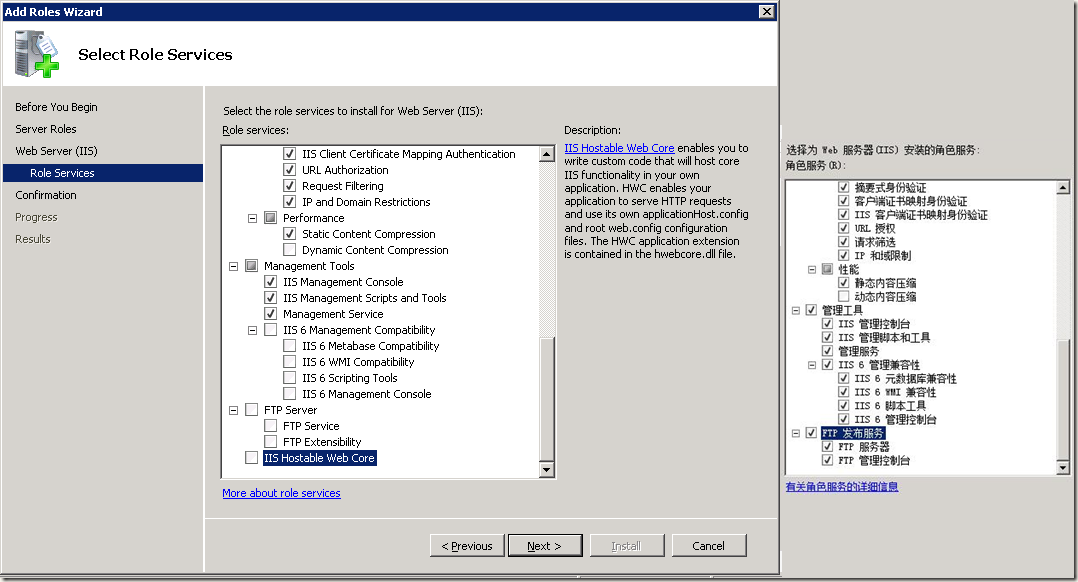
Task: Uncheck the FTP 服务器 checkbox
Action: 827,447
